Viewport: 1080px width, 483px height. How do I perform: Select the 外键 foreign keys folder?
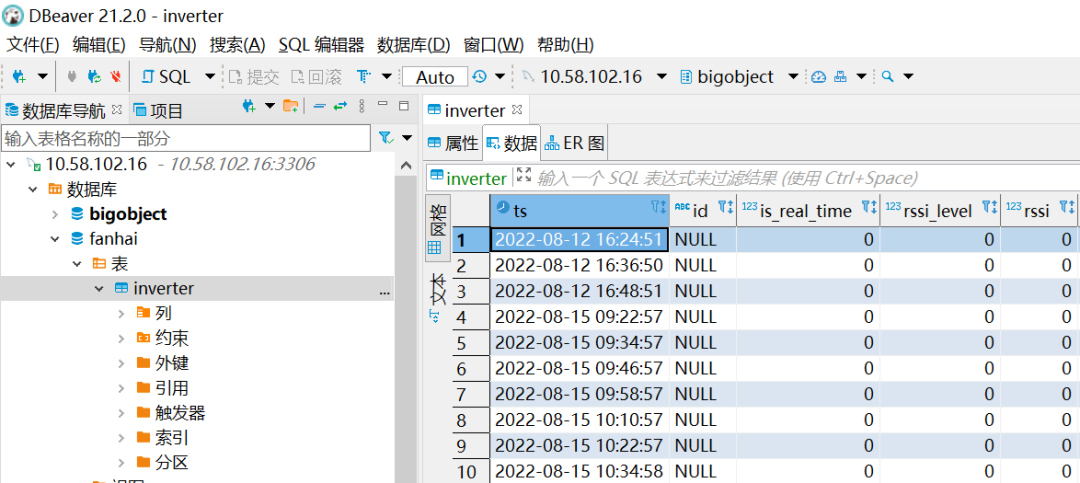tap(172, 363)
